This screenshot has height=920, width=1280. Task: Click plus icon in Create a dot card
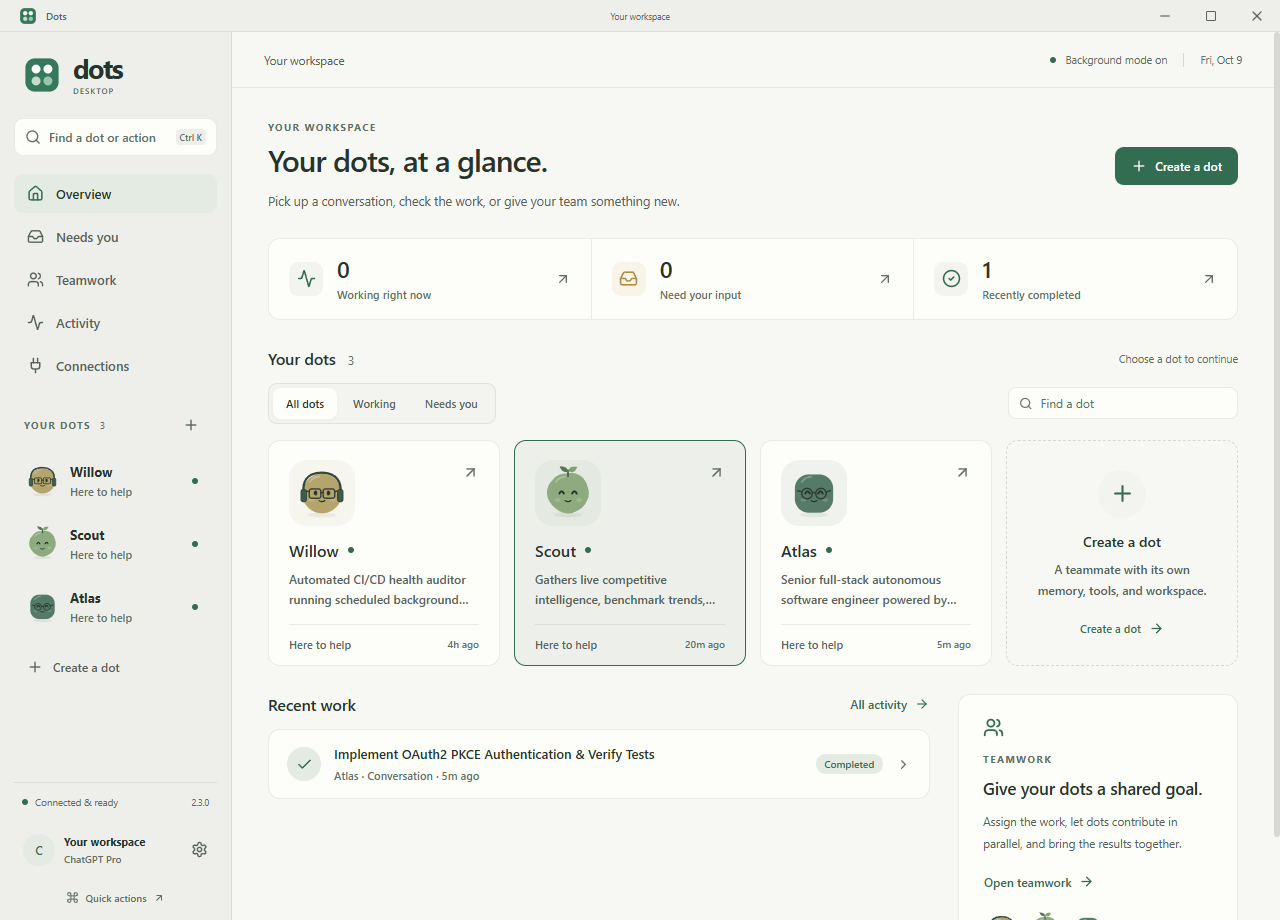point(1122,493)
